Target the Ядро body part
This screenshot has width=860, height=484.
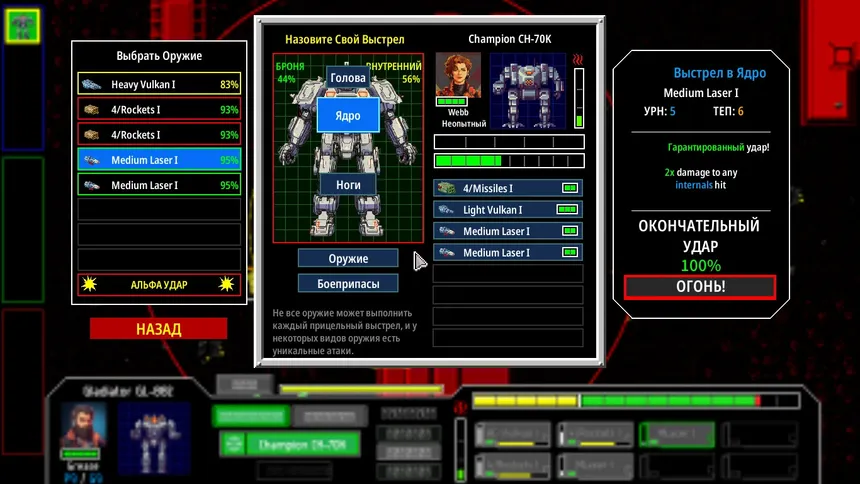tap(348, 116)
